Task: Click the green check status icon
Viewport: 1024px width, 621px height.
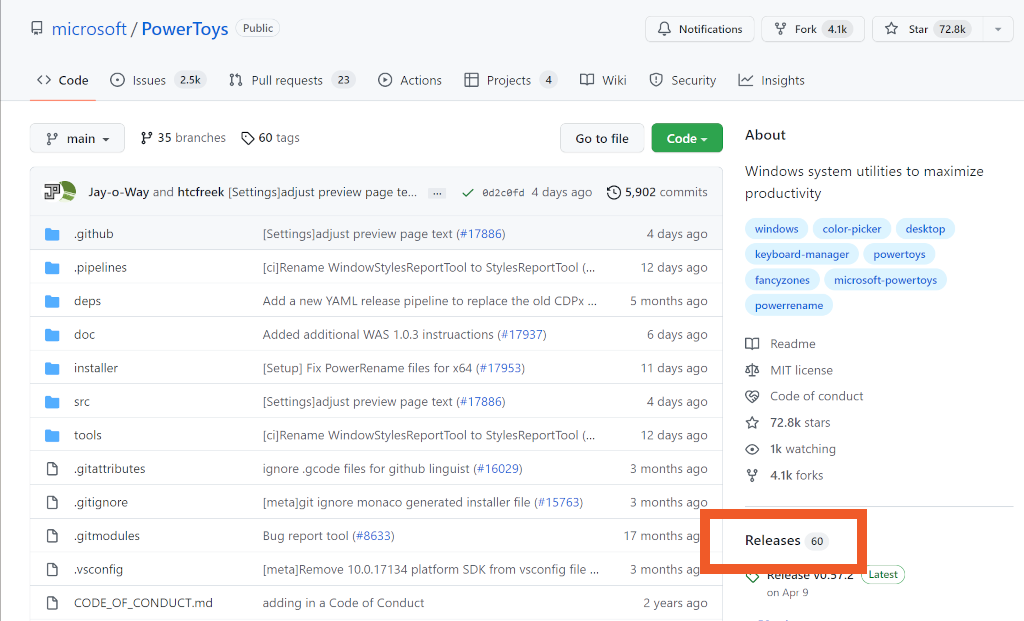Action: click(x=466, y=193)
